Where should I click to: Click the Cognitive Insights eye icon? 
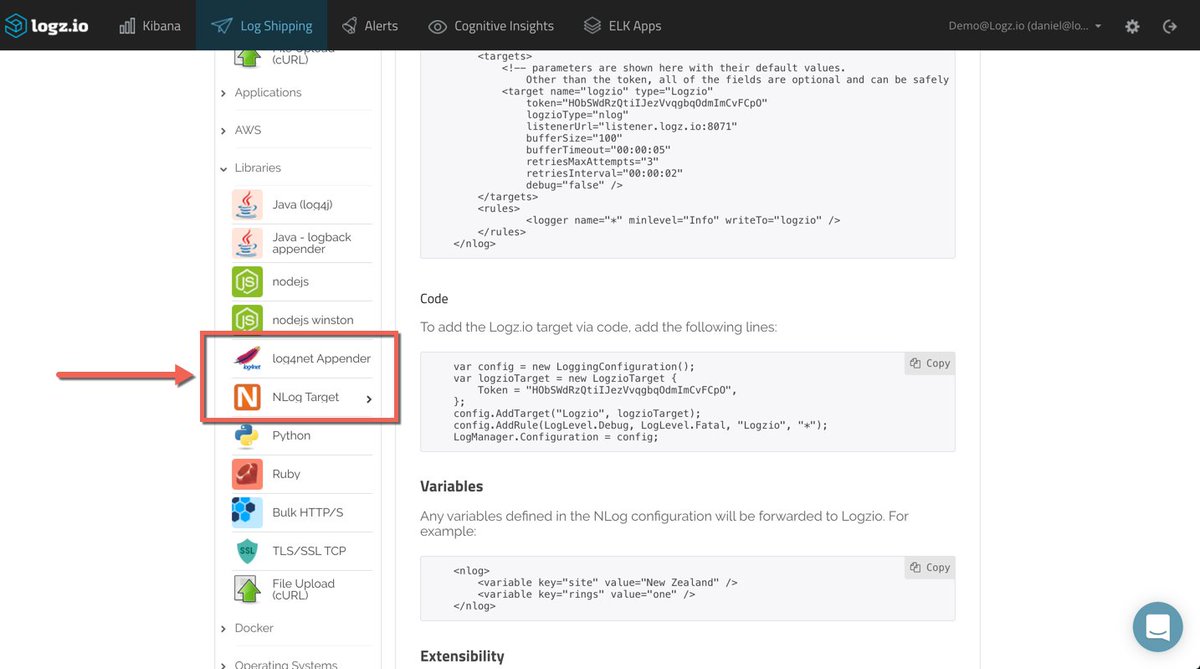coord(437,26)
